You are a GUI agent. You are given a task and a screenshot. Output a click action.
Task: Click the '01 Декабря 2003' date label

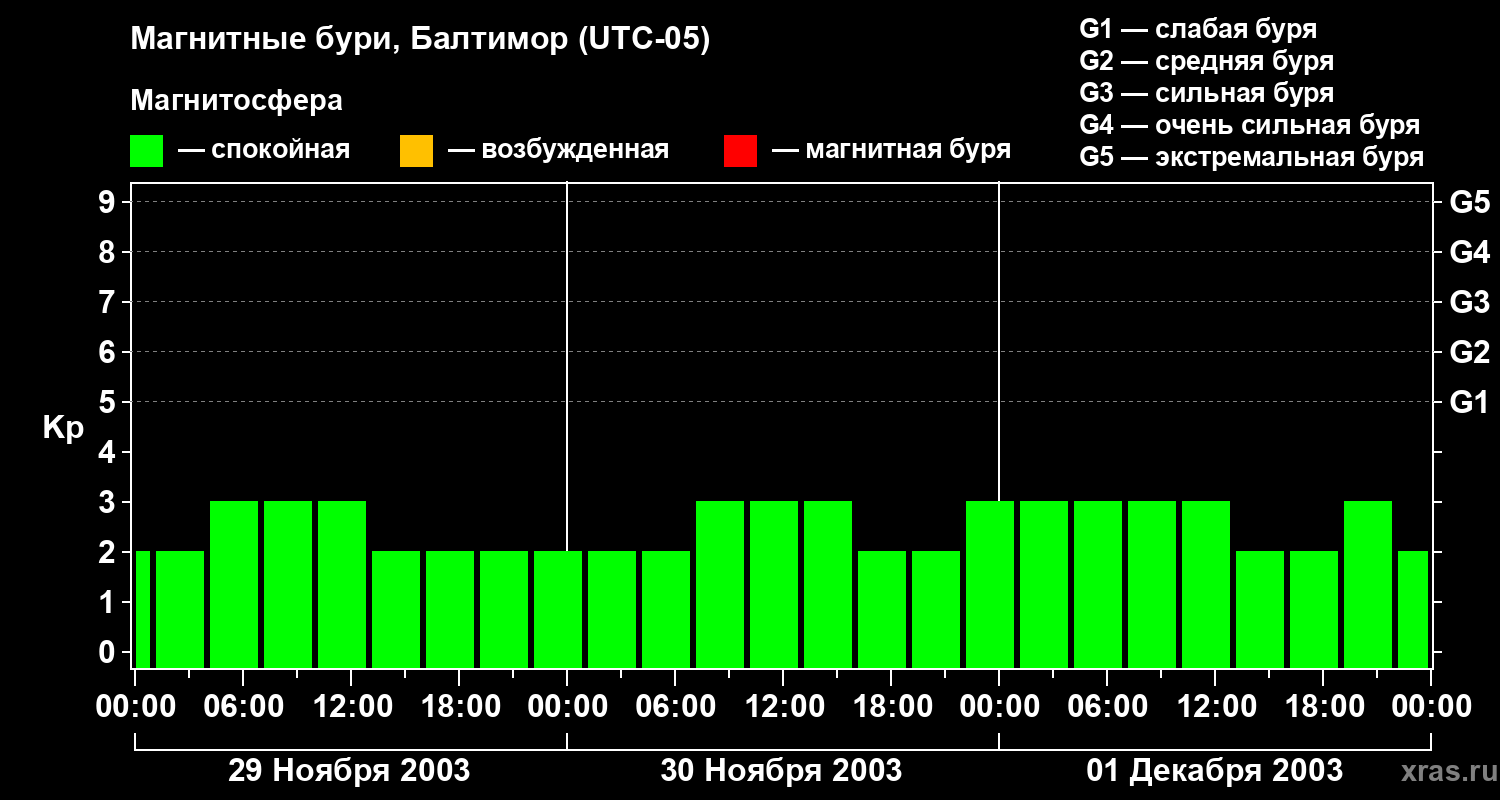tap(1215, 771)
